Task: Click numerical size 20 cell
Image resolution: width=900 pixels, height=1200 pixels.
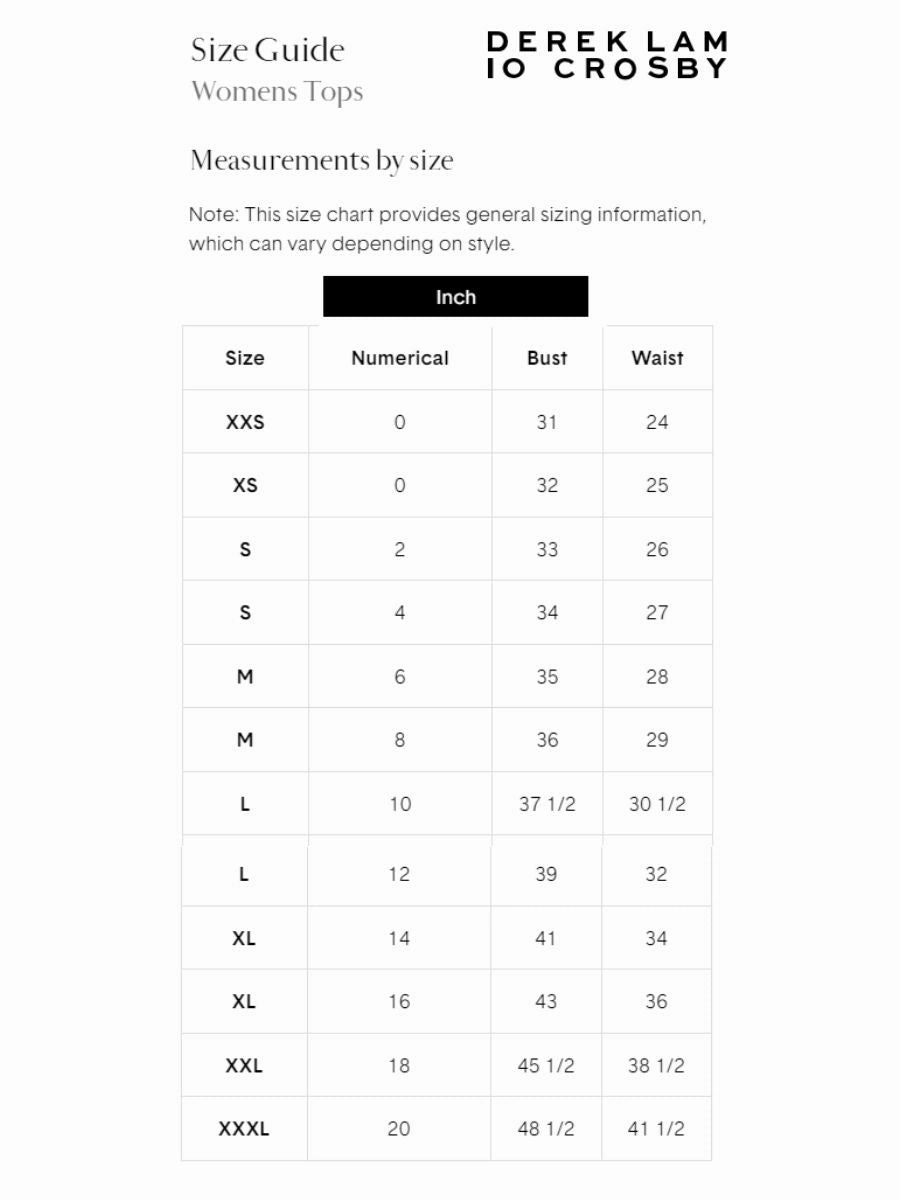Action: (399, 1129)
